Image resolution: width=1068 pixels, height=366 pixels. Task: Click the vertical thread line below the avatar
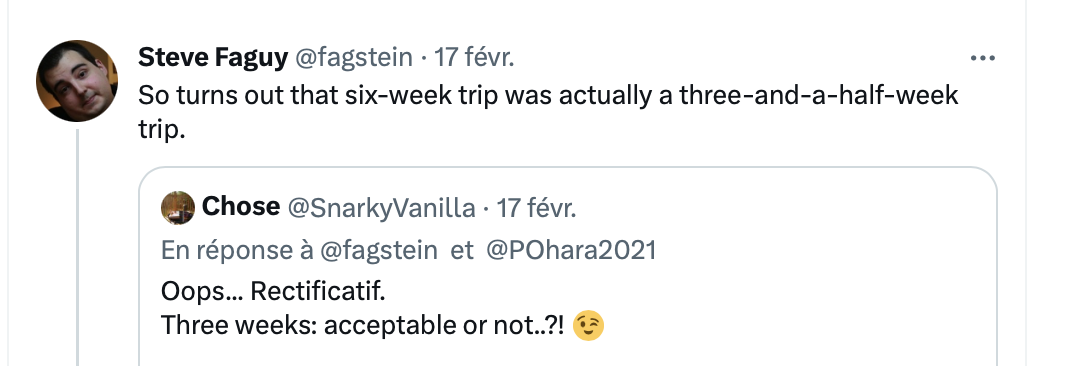(x=77, y=247)
